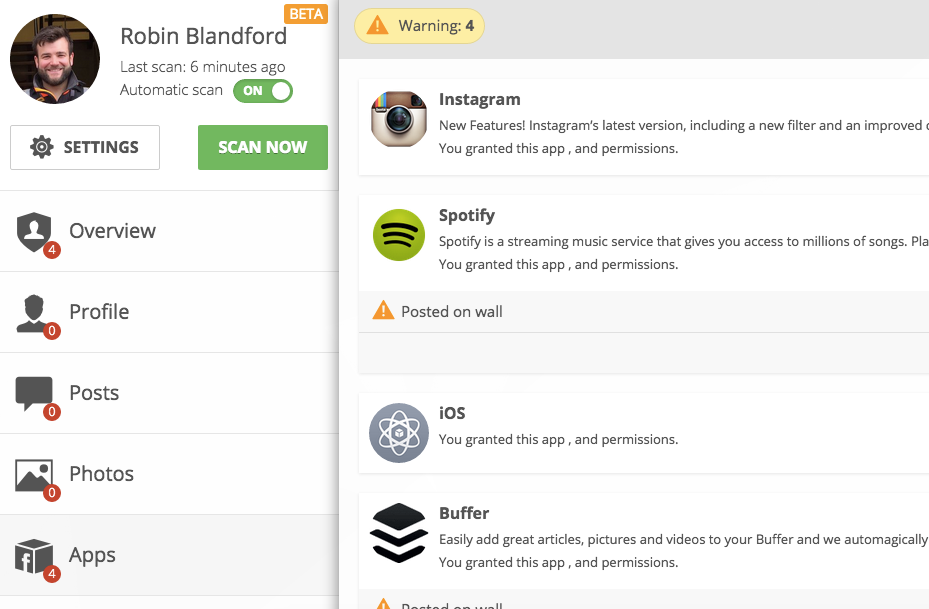This screenshot has height=609, width=929.
Task: Go to the Profile section
Action: (99, 312)
